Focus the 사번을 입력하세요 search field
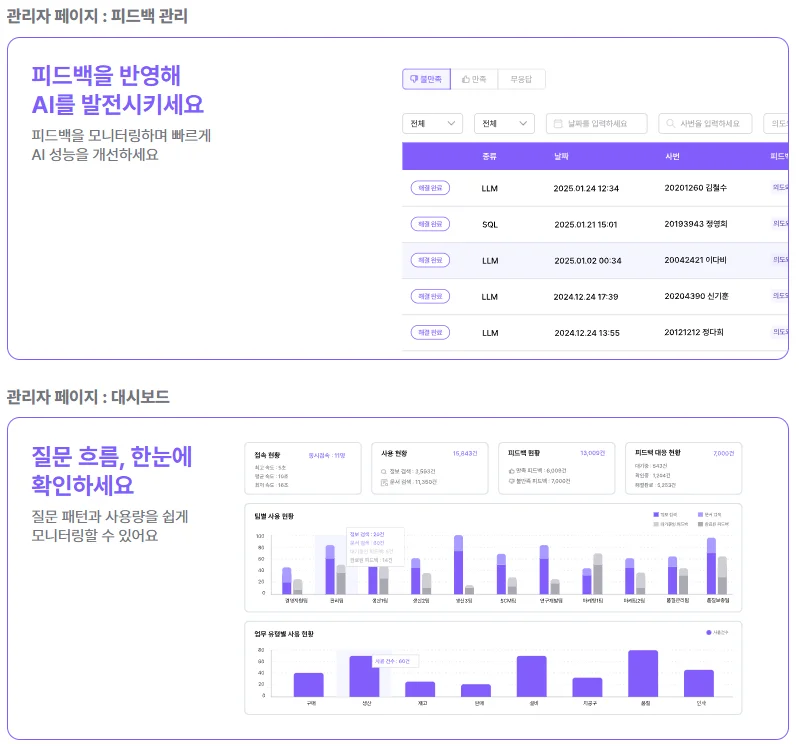Screen dimensions: 799x746 point(705,123)
